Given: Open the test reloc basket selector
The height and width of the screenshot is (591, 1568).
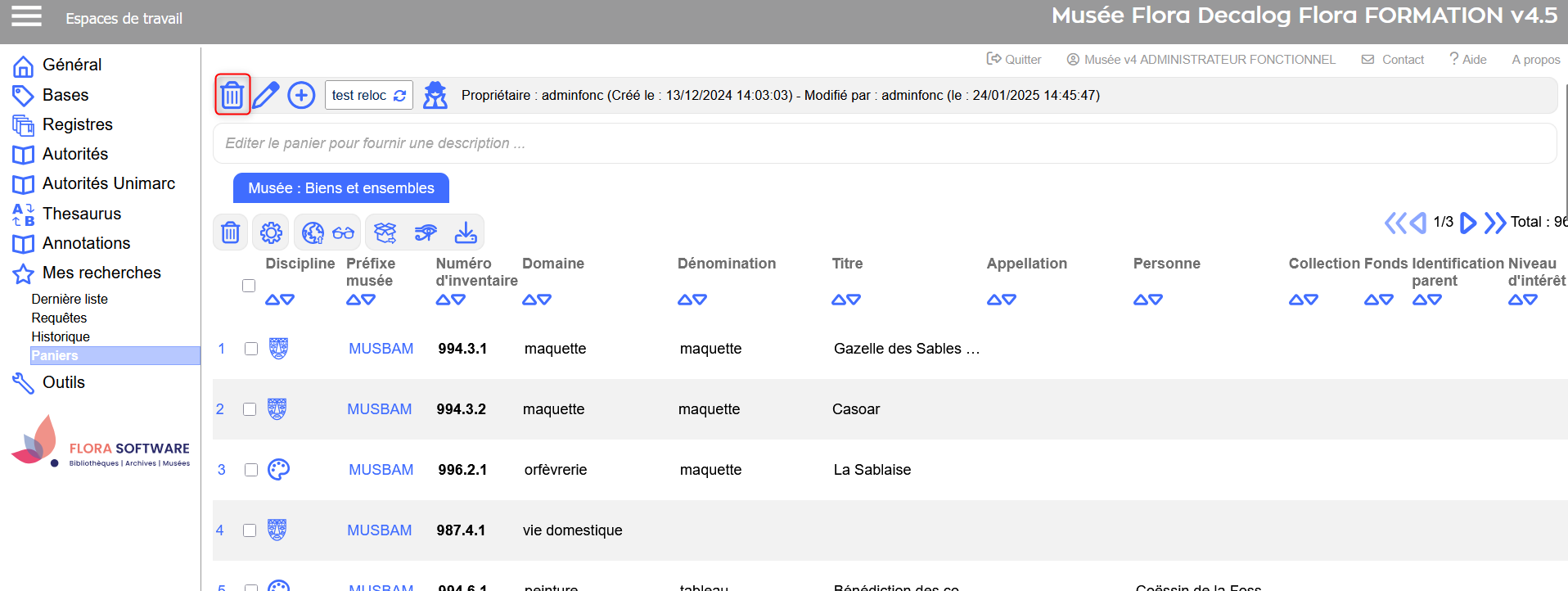Looking at the screenshot, I should click(368, 95).
